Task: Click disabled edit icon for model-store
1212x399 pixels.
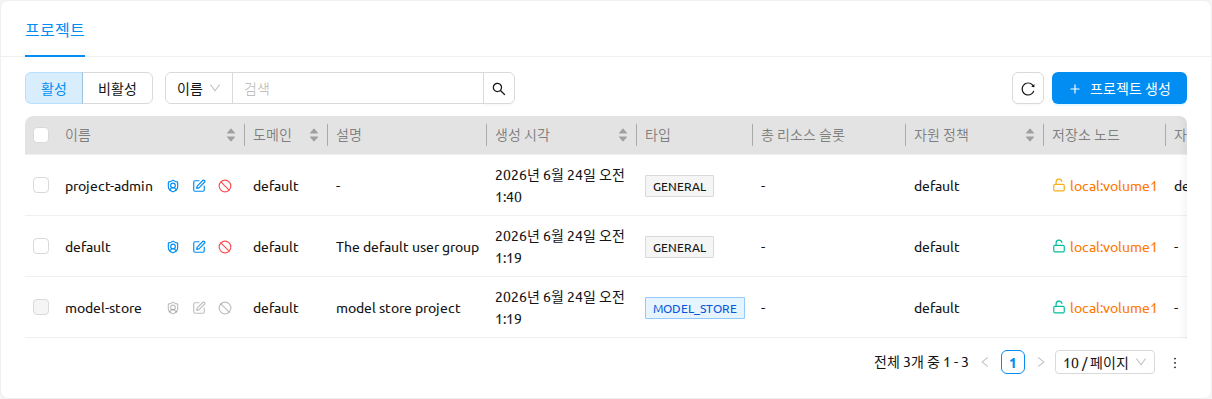Action: click(199, 308)
